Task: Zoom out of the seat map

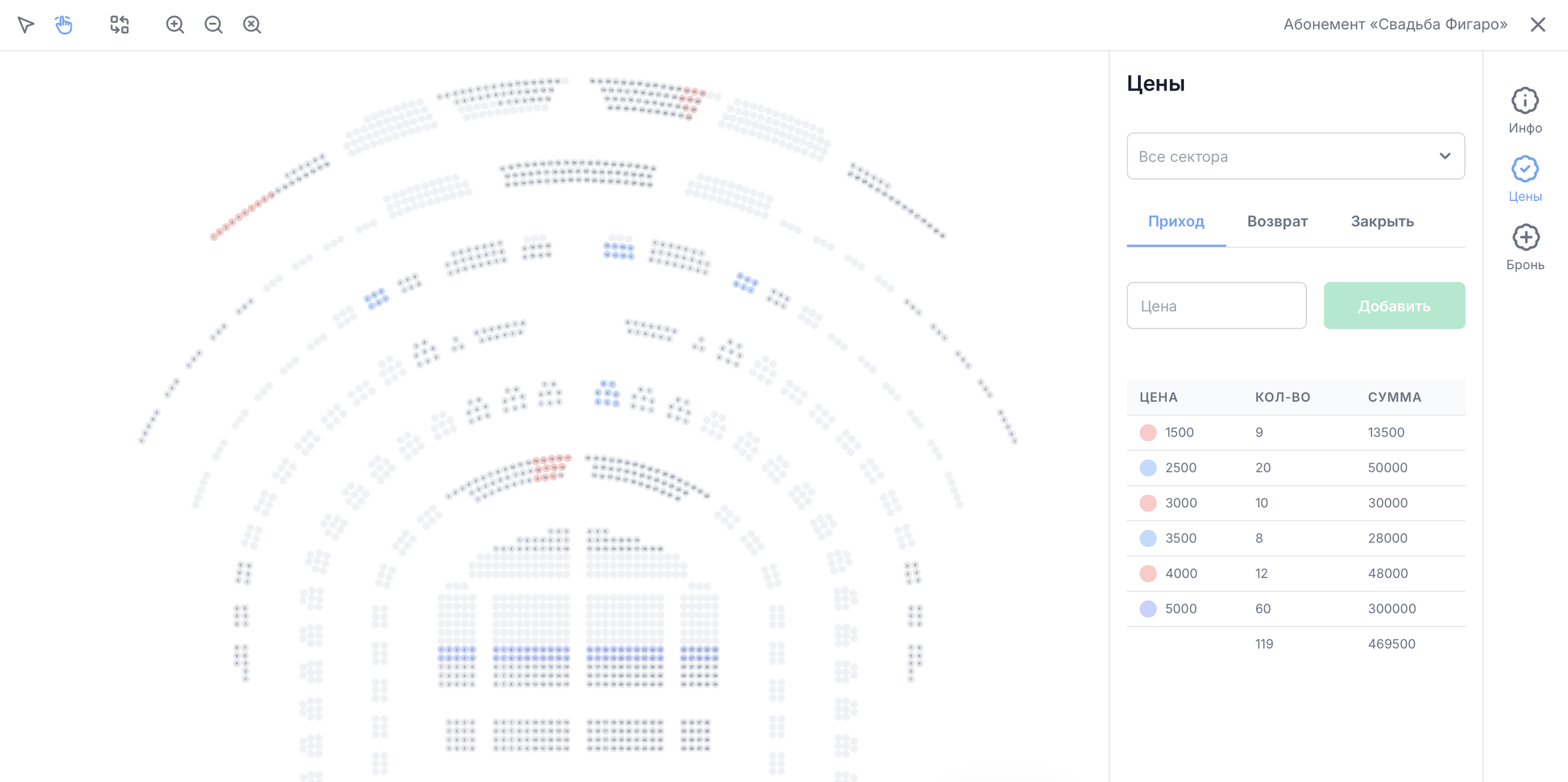Action: tap(213, 24)
